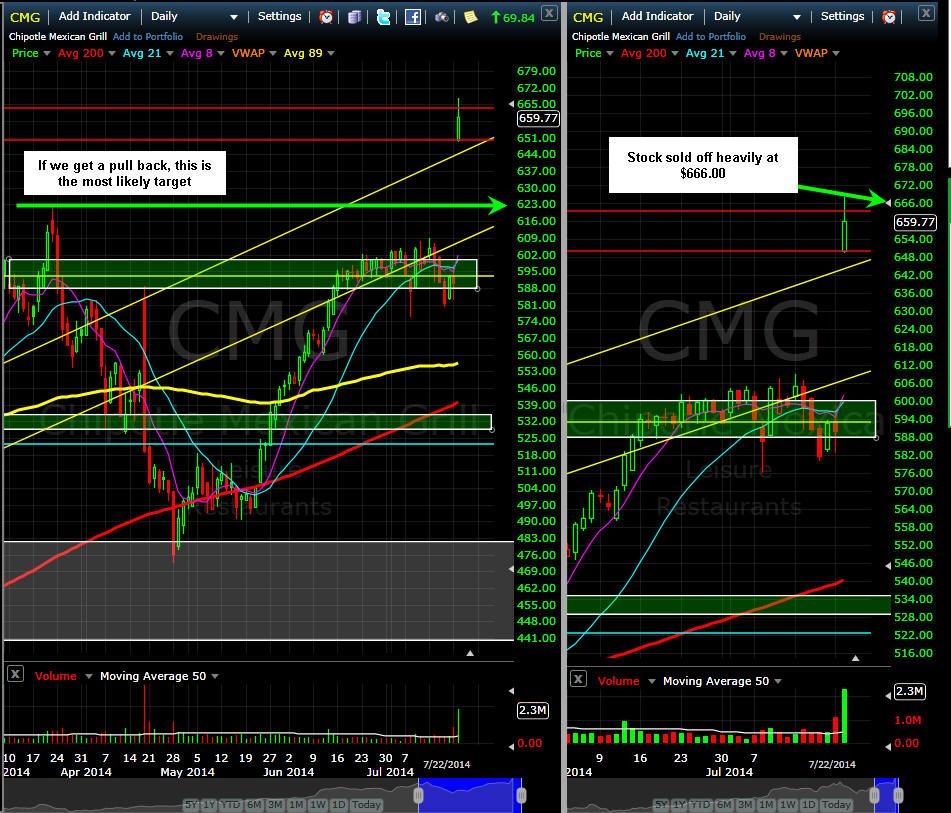
Task: Open Settings in the left chart toolbar
Action: click(280, 16)
